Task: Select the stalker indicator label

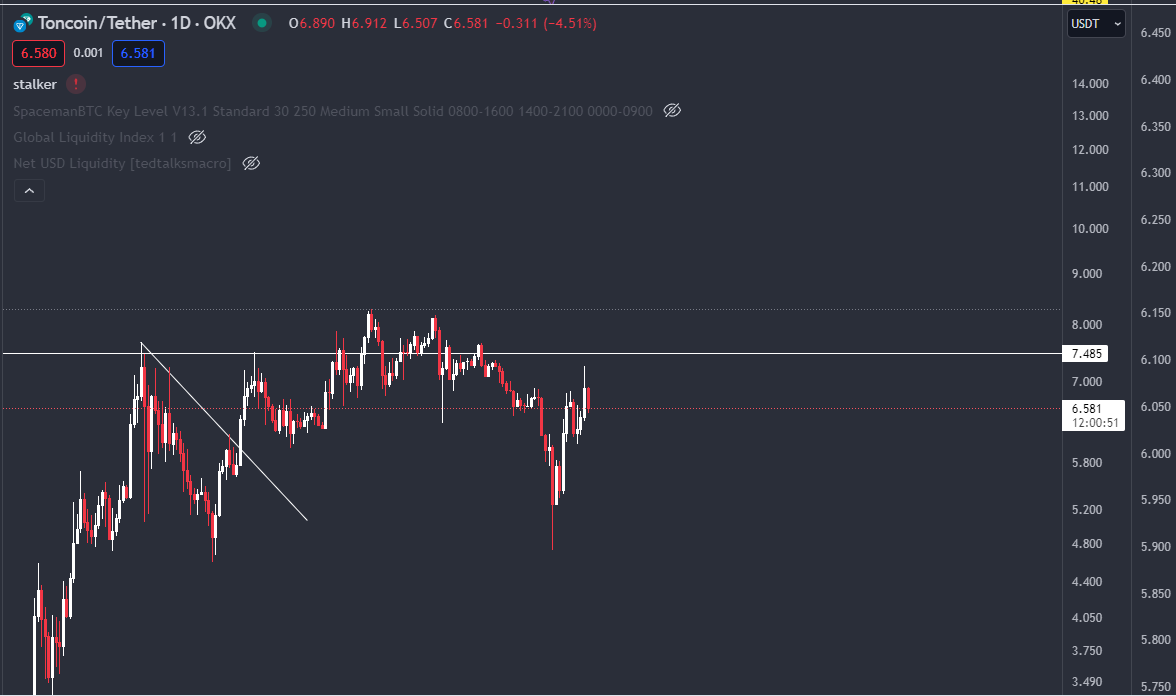Action: (x=35, y=85)
